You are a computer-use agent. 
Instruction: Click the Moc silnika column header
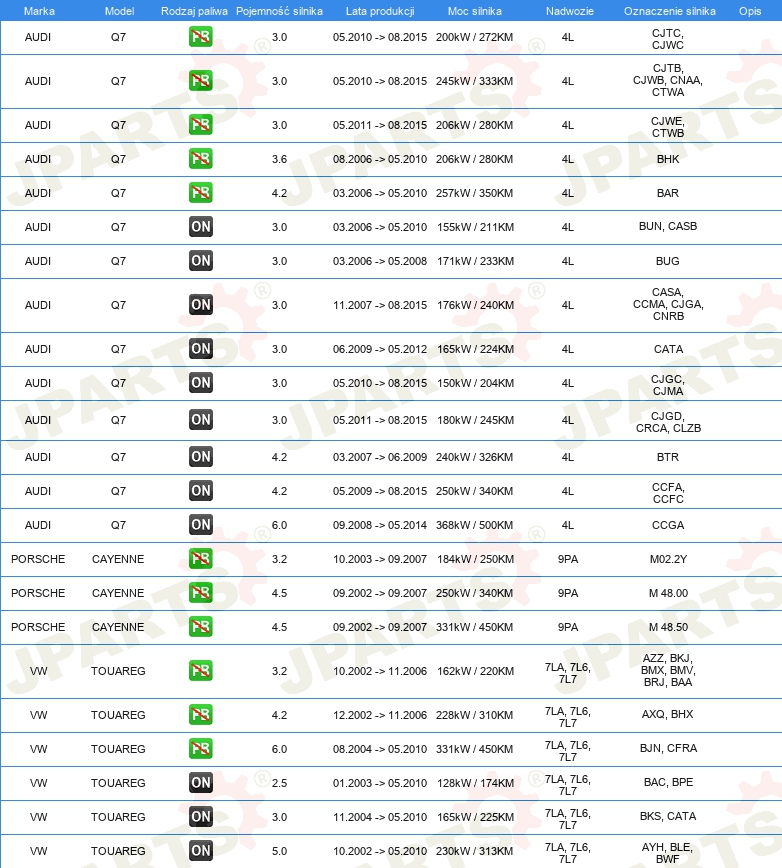point(474,11)
